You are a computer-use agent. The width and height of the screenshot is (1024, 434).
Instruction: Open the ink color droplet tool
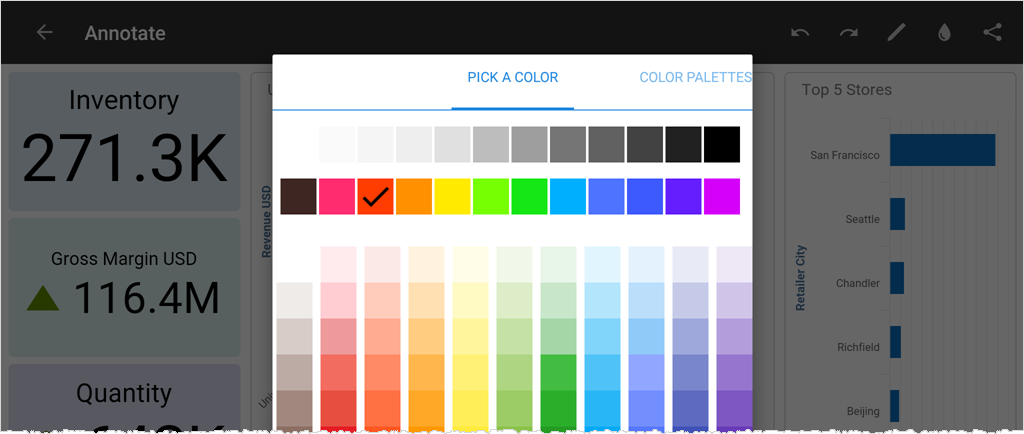944,33
